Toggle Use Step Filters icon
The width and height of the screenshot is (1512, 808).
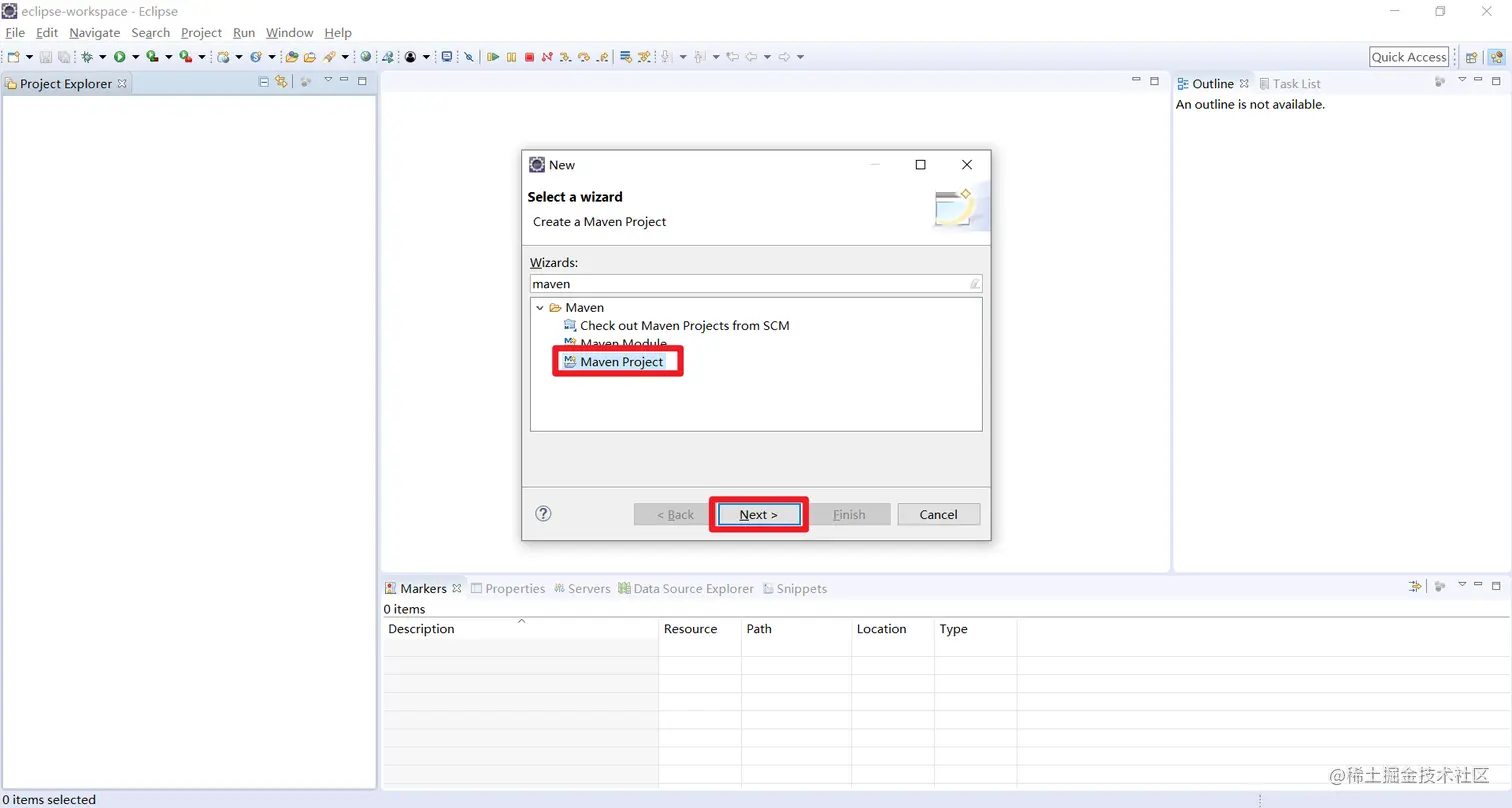644,57
